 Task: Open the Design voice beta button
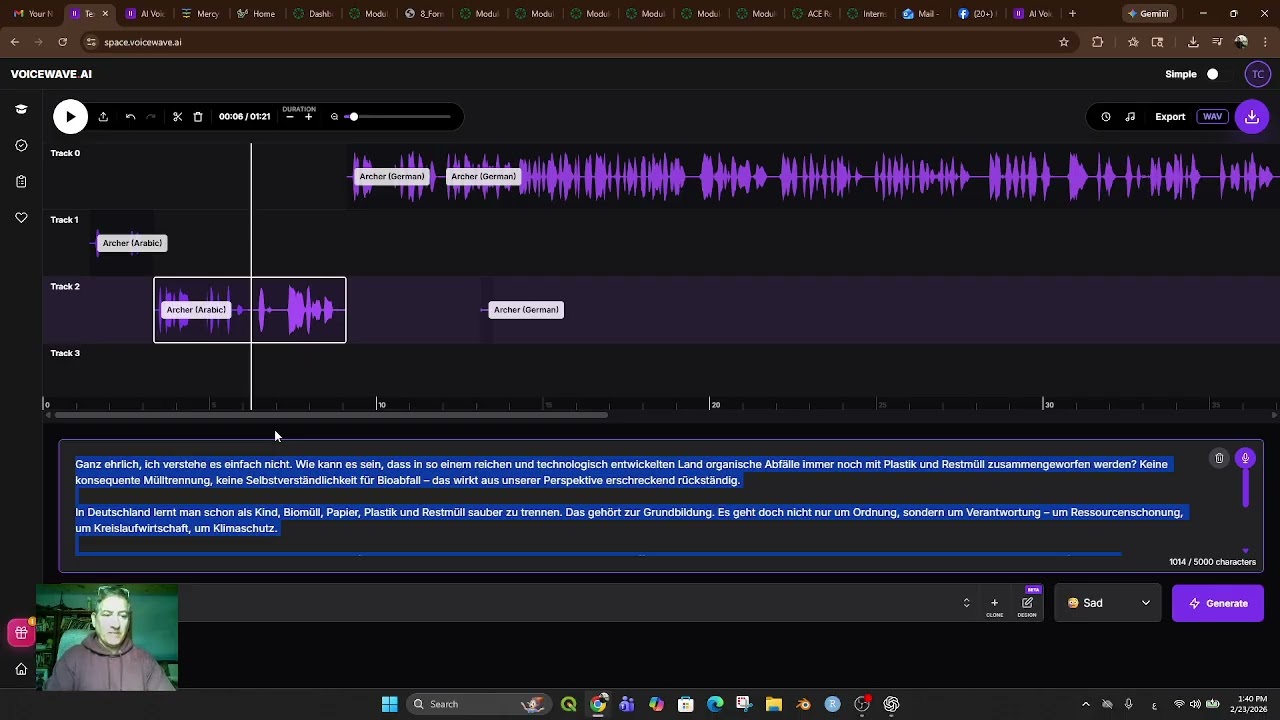click(1027, 605)
